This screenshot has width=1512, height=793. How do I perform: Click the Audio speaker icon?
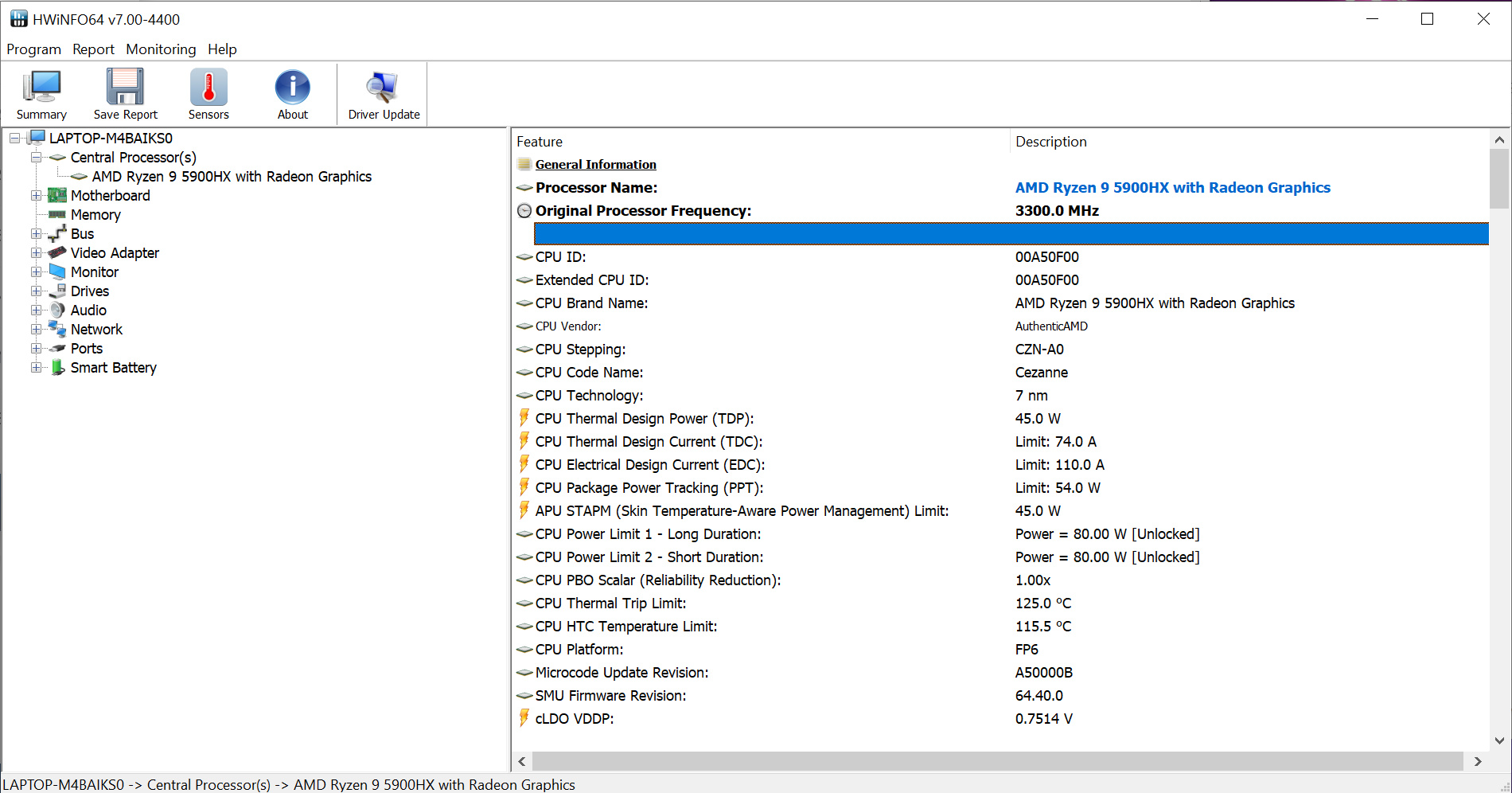tap(57, 310)
